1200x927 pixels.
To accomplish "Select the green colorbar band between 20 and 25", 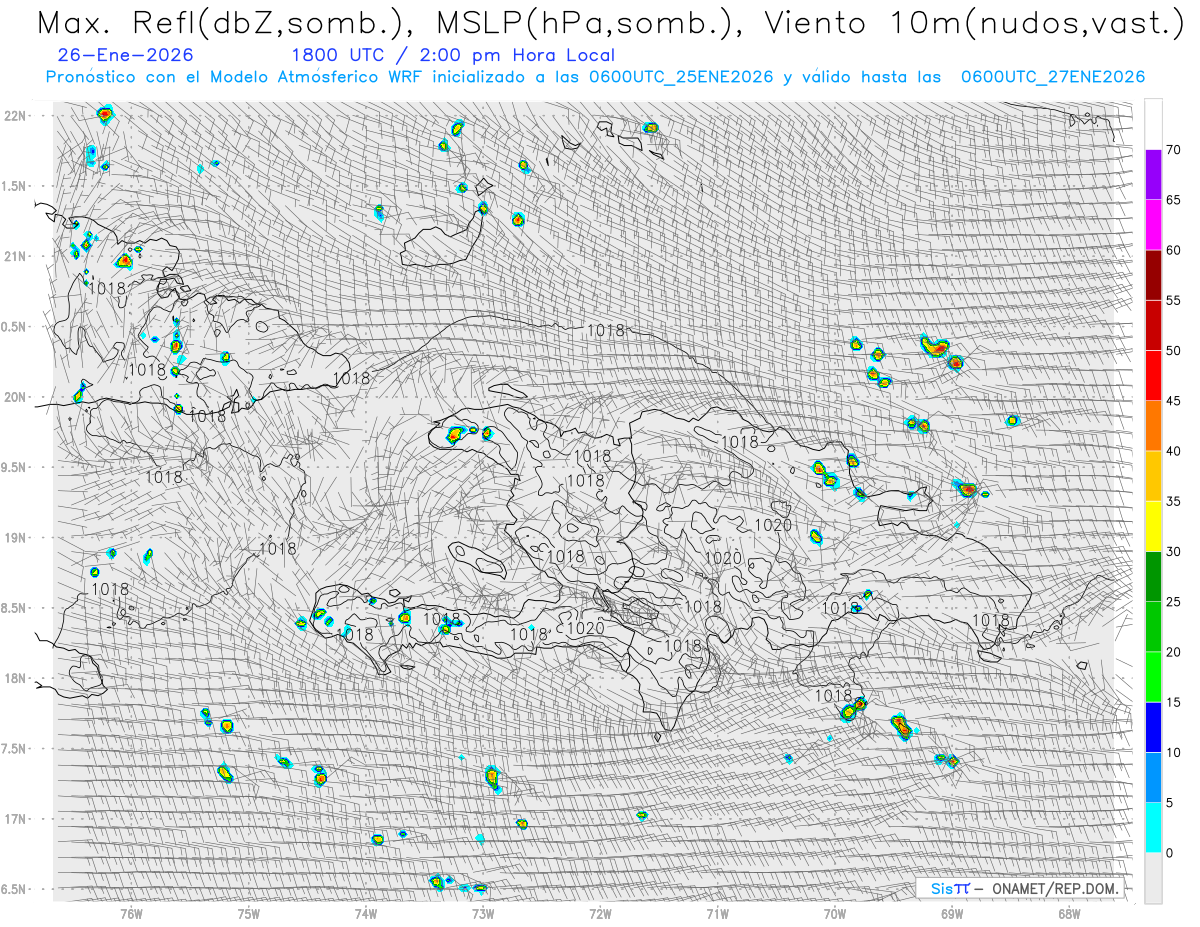I will pos(1153,627).
